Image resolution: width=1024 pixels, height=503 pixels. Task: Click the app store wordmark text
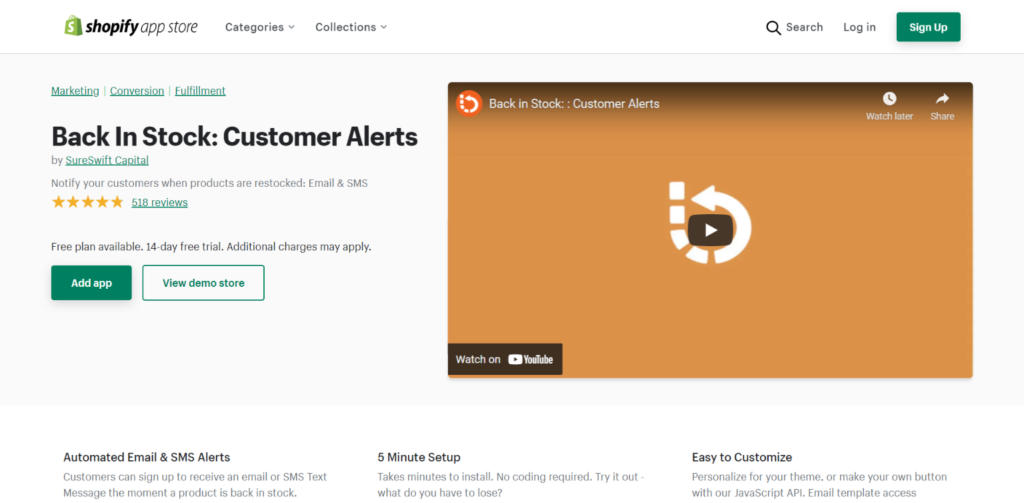pos(168,27)
